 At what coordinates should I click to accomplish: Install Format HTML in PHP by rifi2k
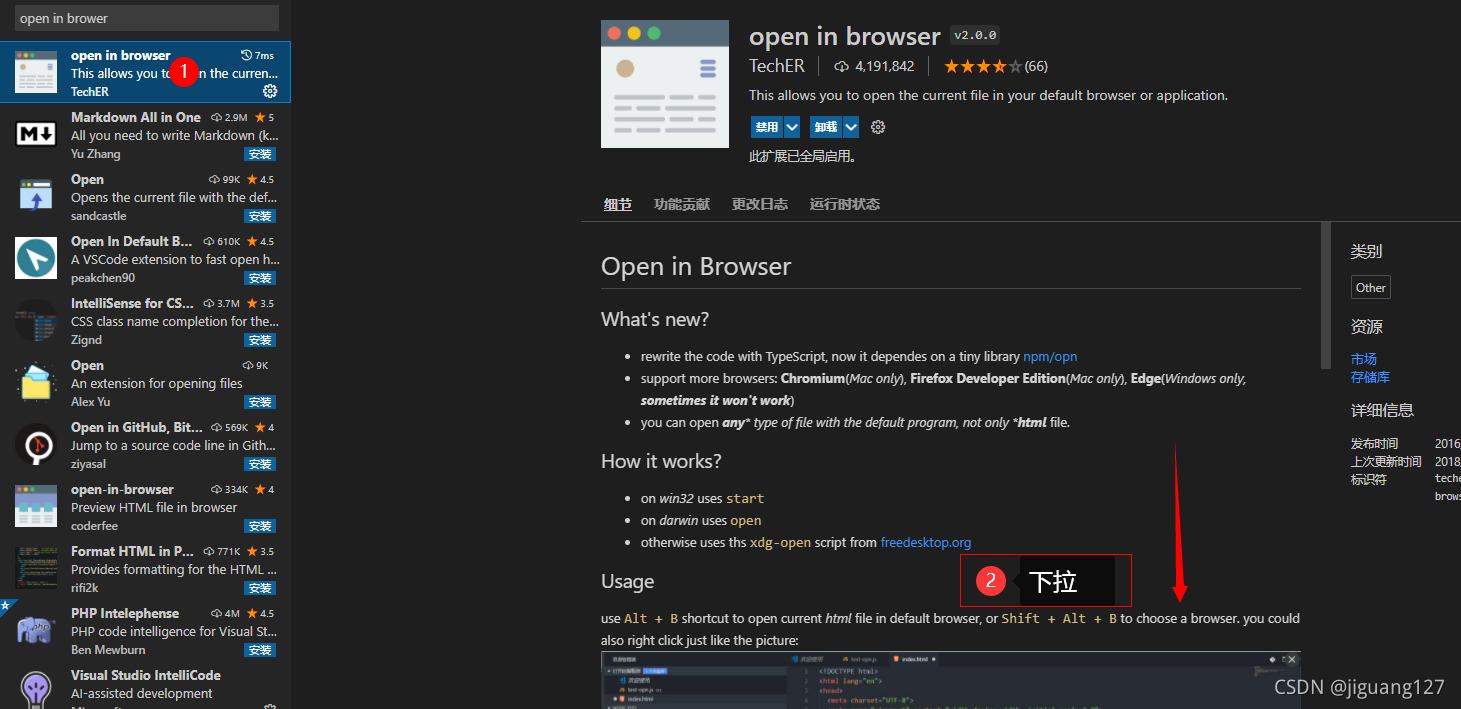(260, 588)
